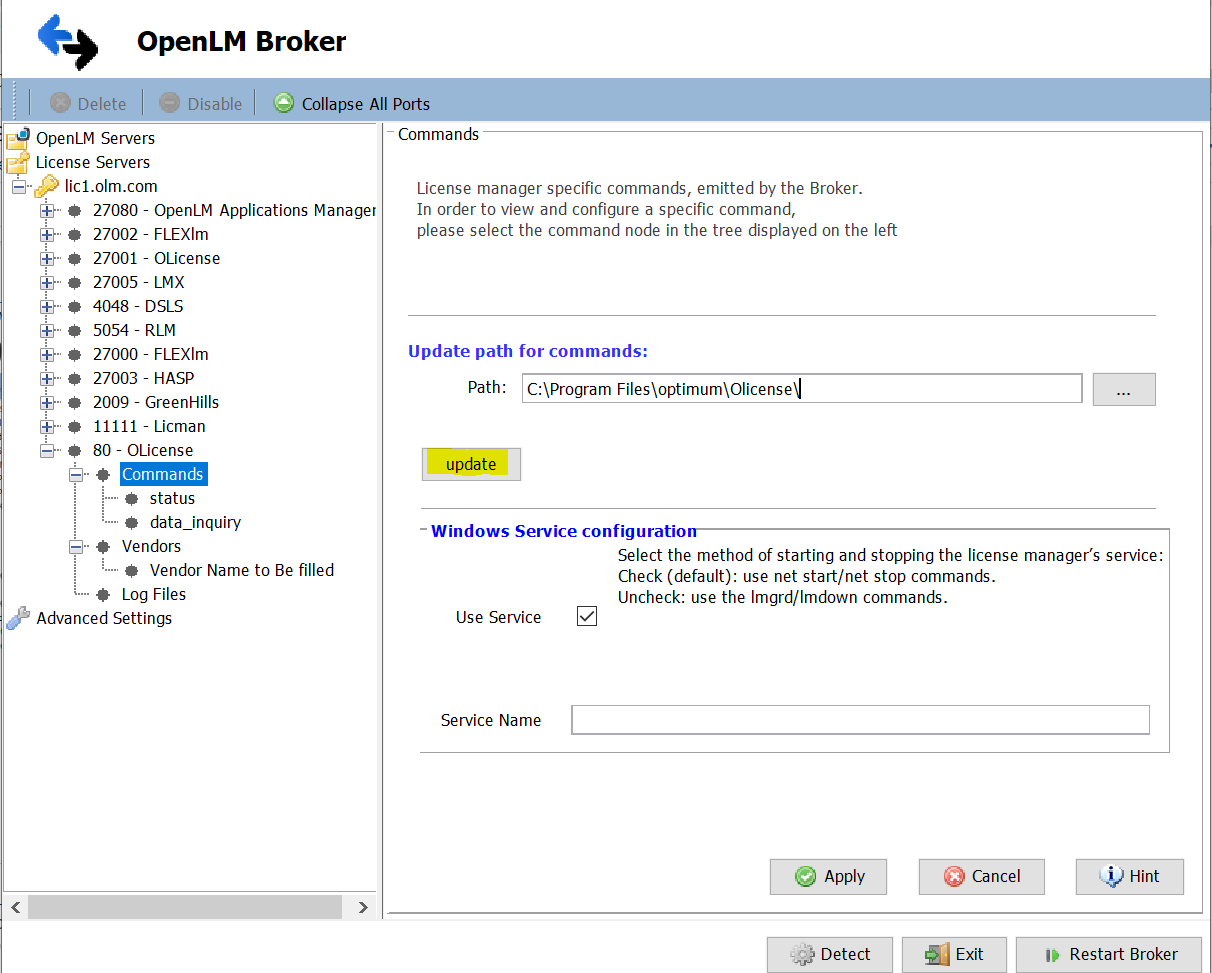The height and width of the screenshot is (973, 1212).
Task: Click the lic1.olm.com key icon
Action: 46,186
